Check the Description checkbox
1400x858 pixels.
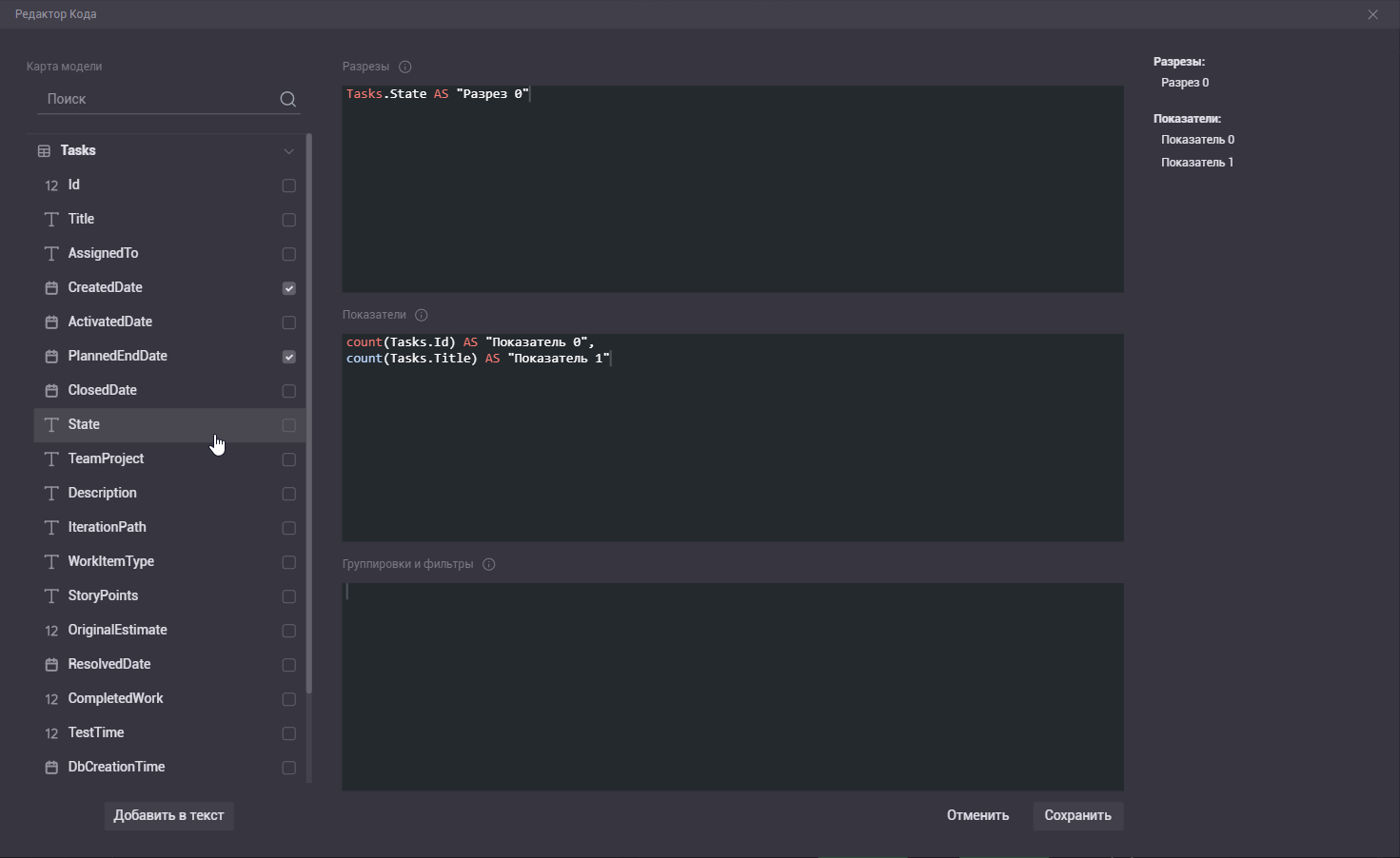point(288,494)
